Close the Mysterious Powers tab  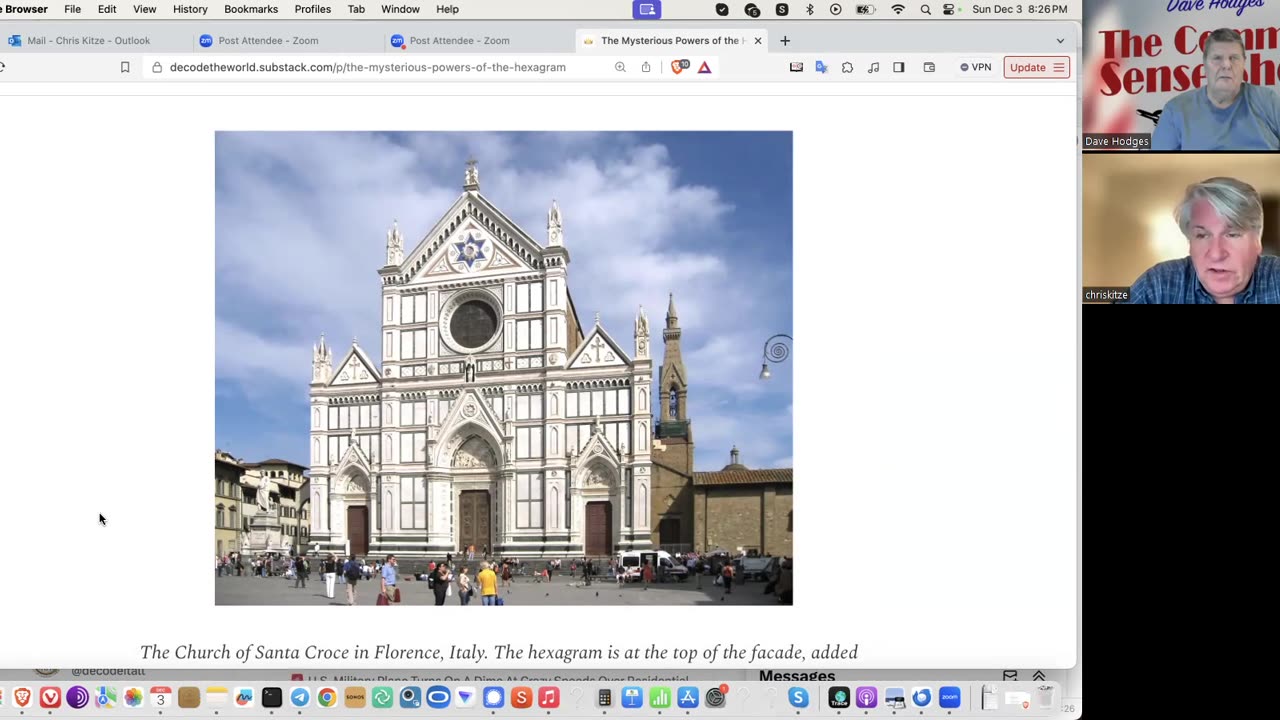[x=758, y=41]
